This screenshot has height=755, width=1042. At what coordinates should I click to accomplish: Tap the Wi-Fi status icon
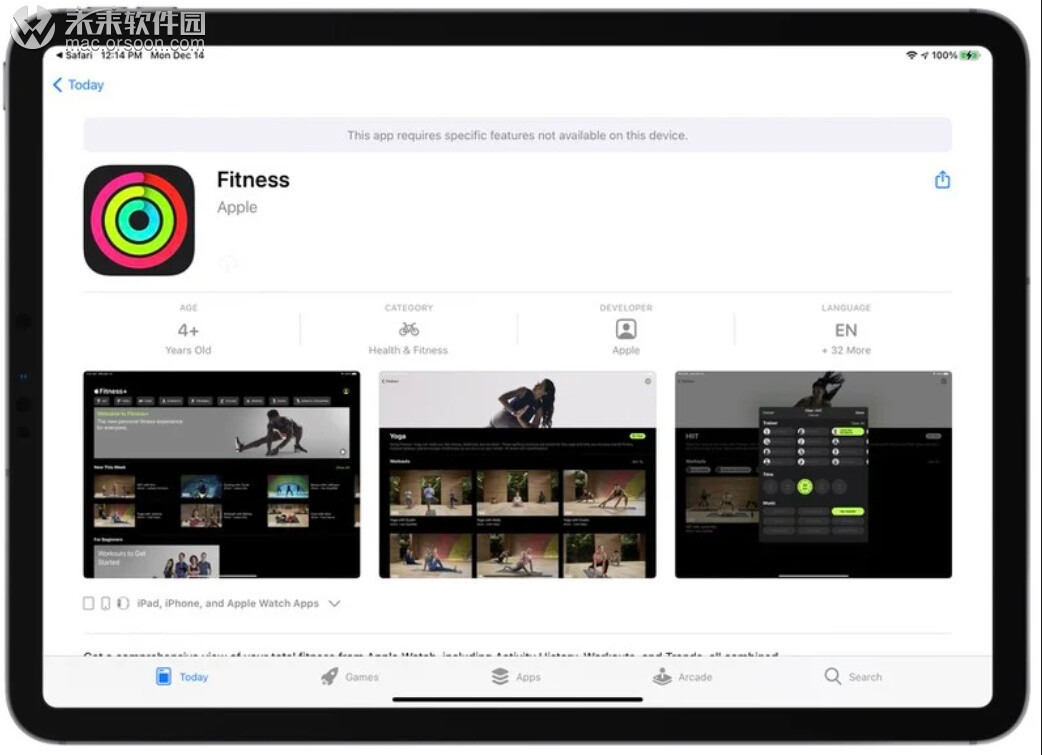pos(911,55)
